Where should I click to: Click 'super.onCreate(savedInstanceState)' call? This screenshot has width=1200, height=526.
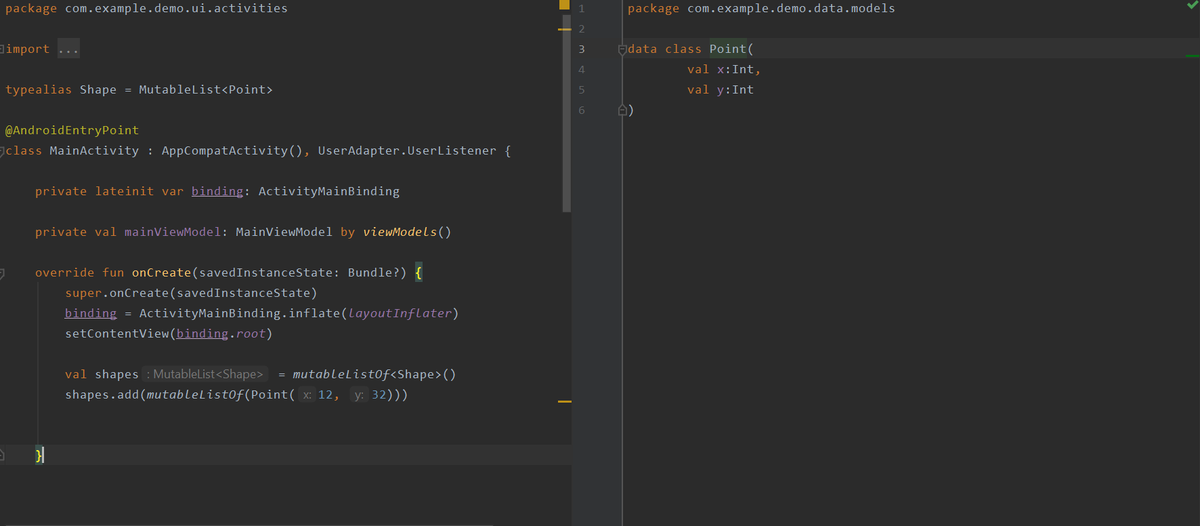(191, 293)
